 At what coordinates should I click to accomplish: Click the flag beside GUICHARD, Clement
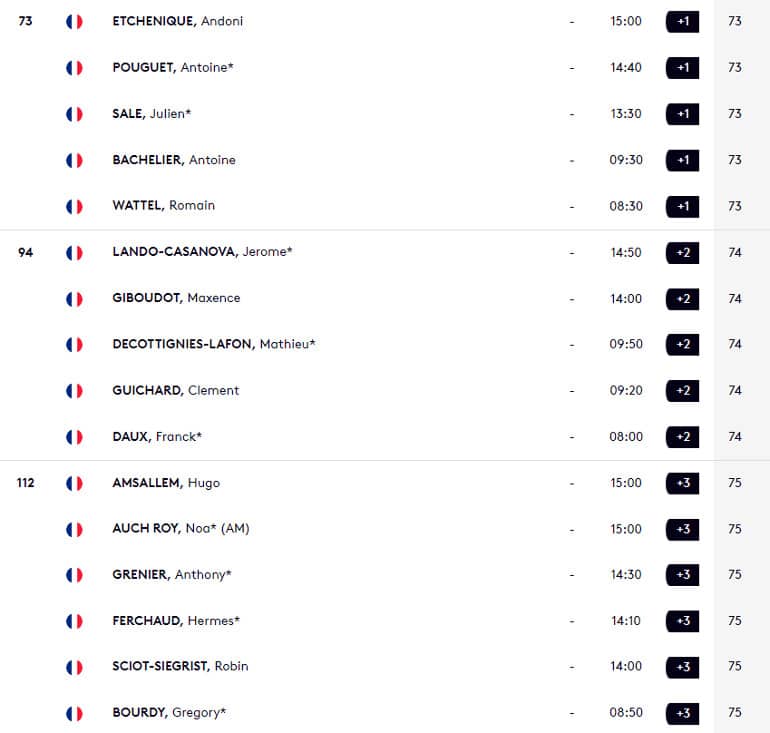tap(74, 391)
